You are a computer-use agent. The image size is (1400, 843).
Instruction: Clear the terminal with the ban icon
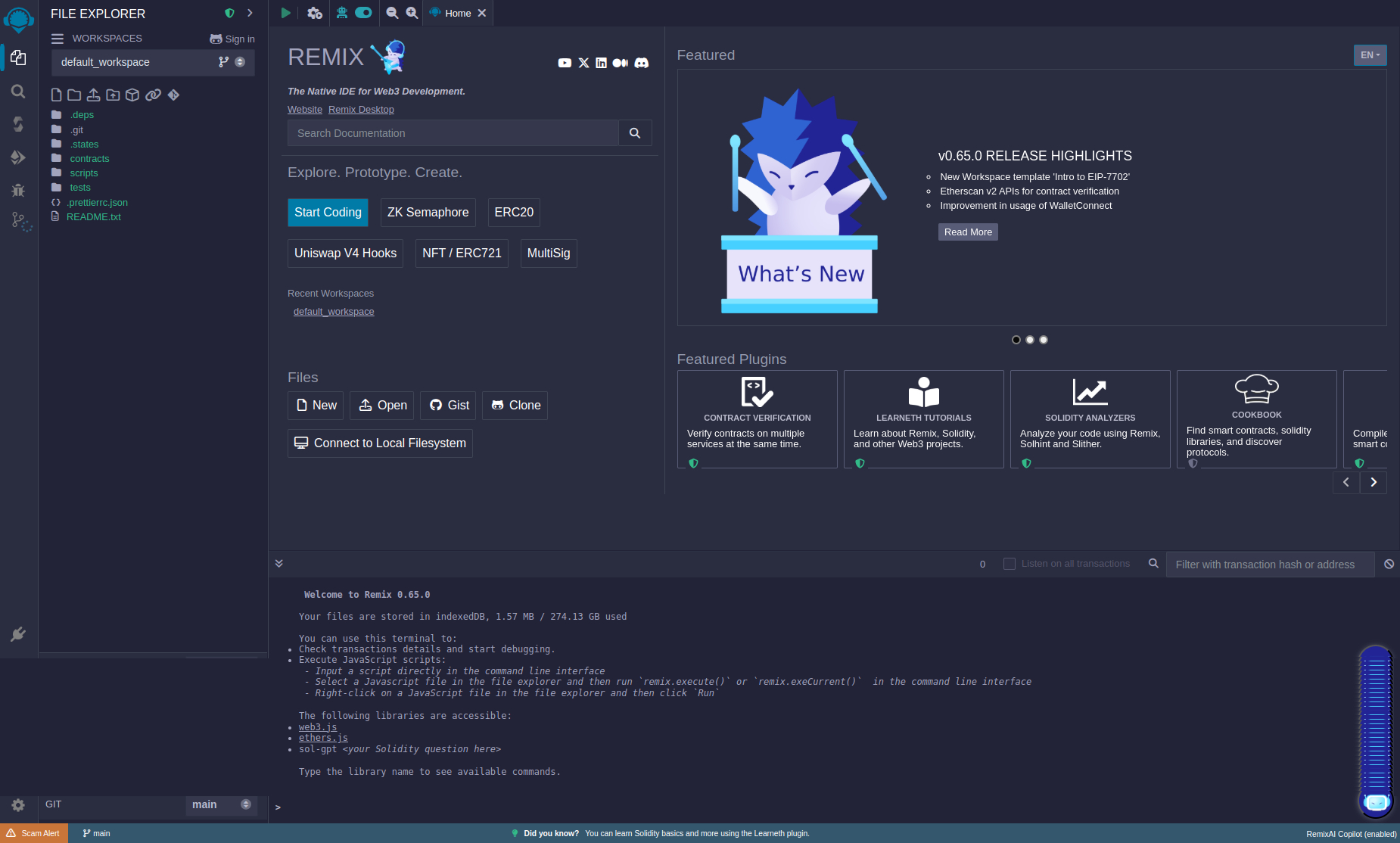[x=1389, y=564]
